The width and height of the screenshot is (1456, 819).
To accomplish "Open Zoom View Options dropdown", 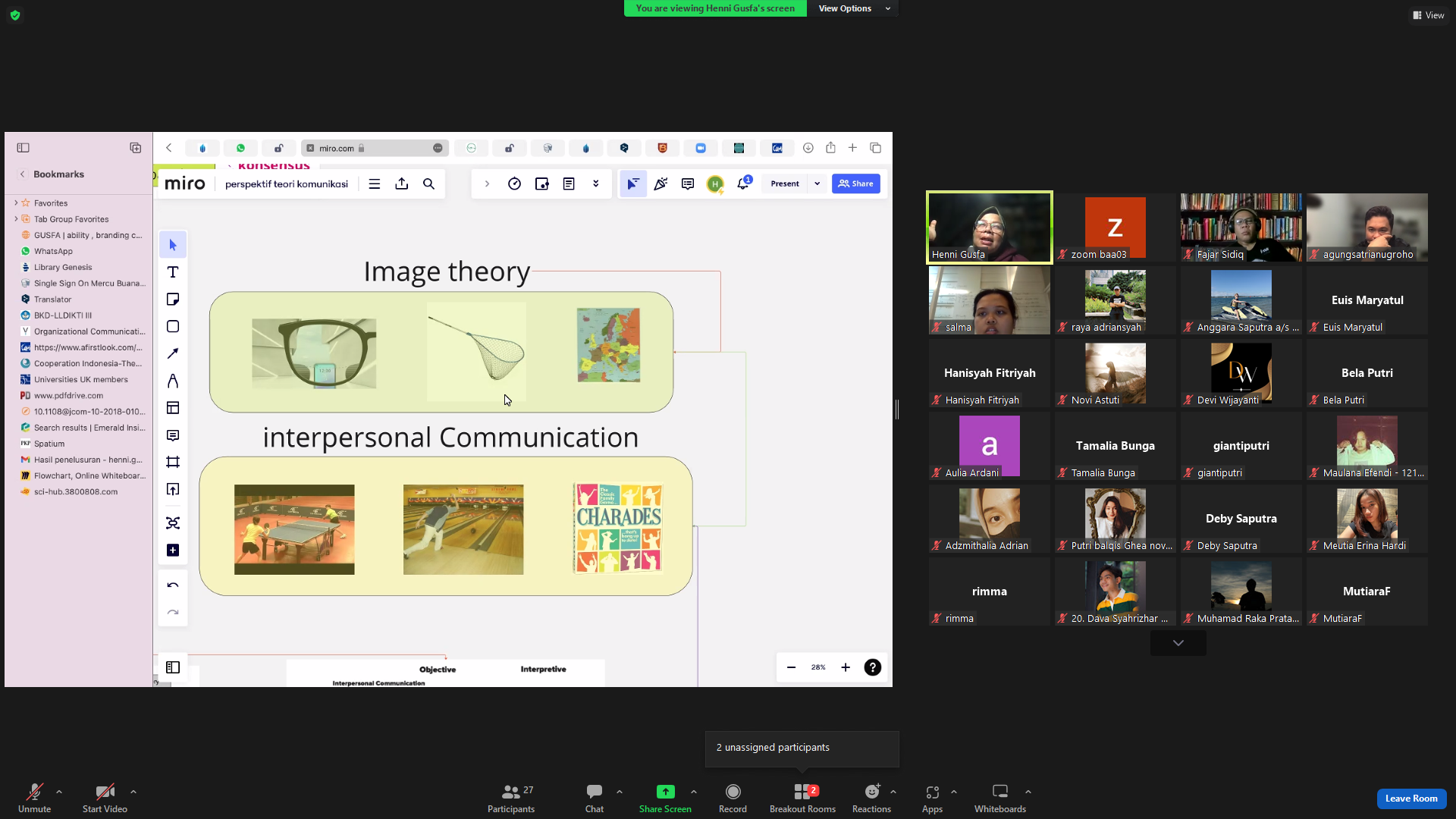I will 853,8.
